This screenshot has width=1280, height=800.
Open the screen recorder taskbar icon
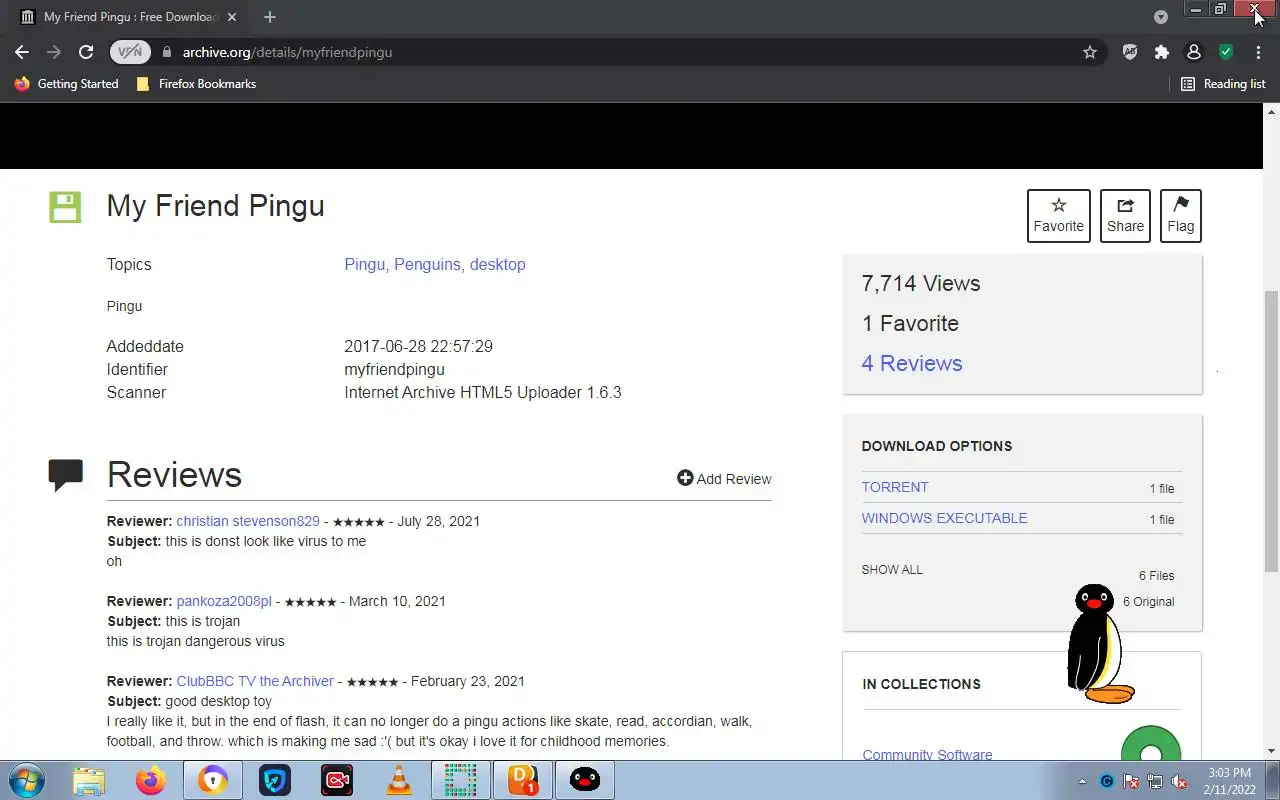coord(337,780)
